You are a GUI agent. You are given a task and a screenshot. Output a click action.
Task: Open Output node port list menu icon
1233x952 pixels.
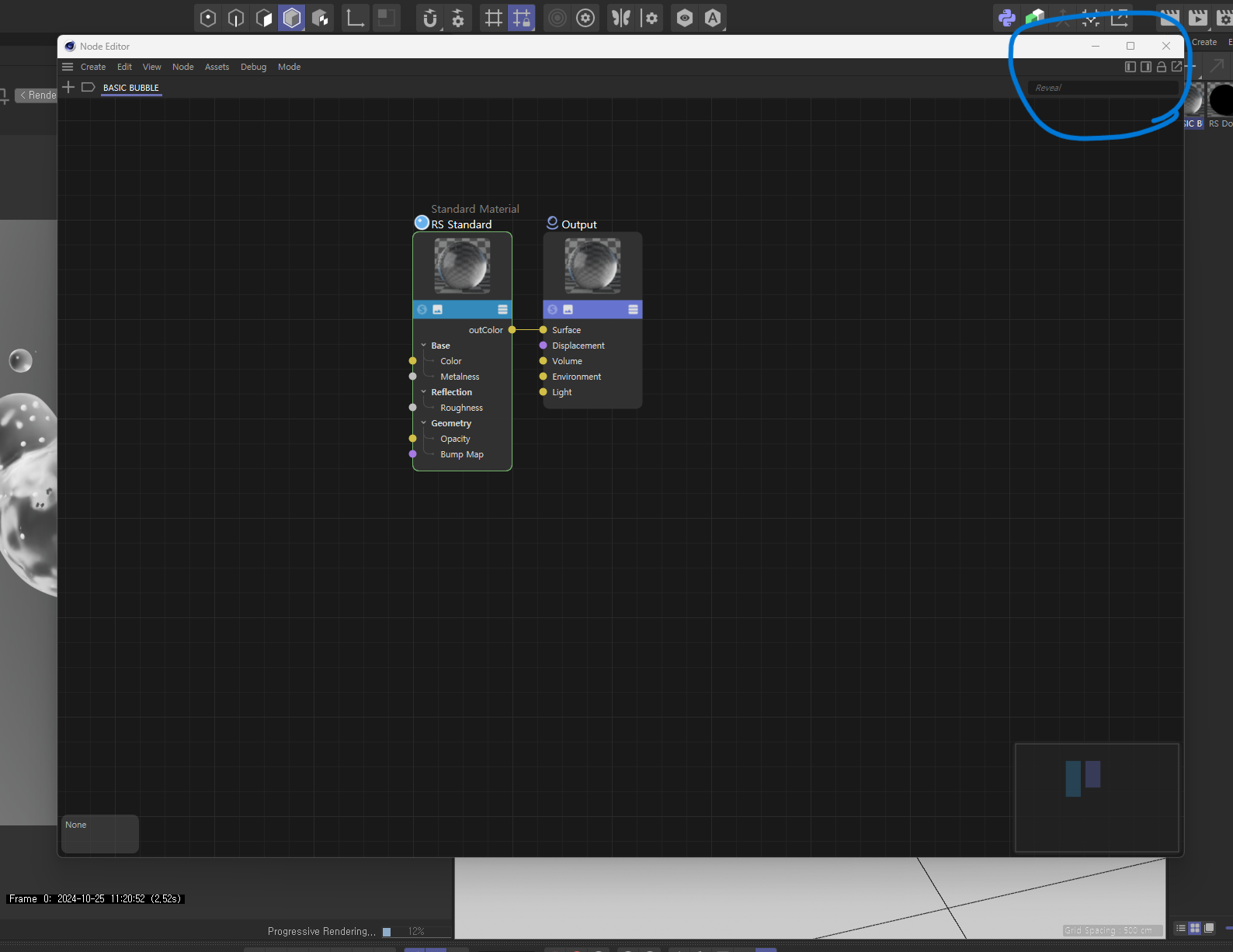(x=633, y=309)
